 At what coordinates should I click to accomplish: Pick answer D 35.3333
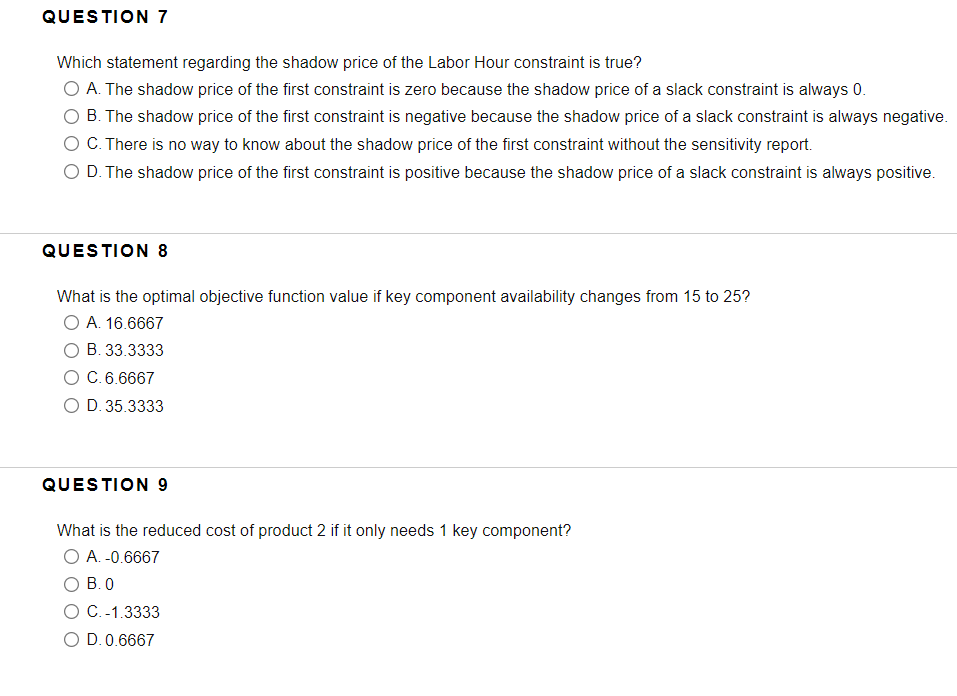[71, 405]
